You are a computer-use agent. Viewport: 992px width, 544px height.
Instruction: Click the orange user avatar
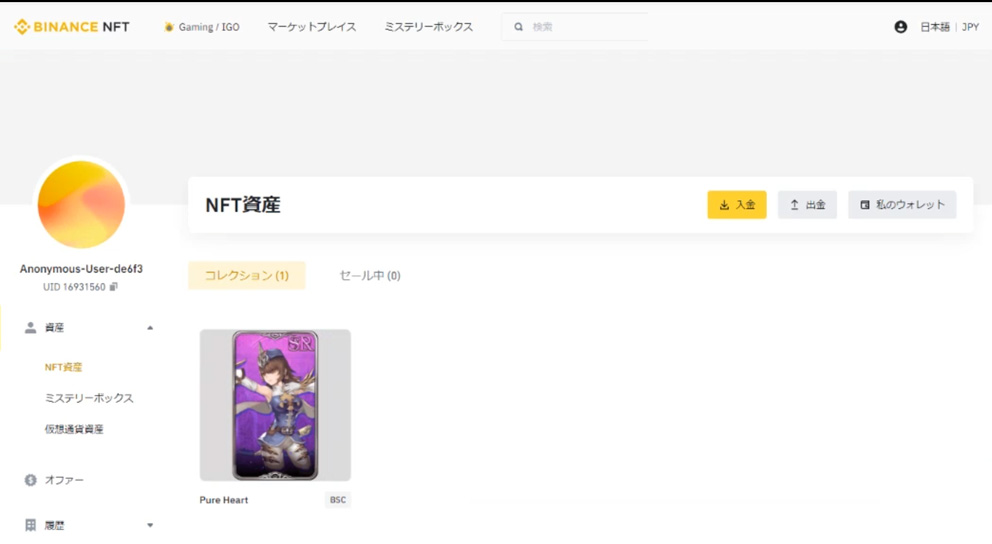point(81,204)
